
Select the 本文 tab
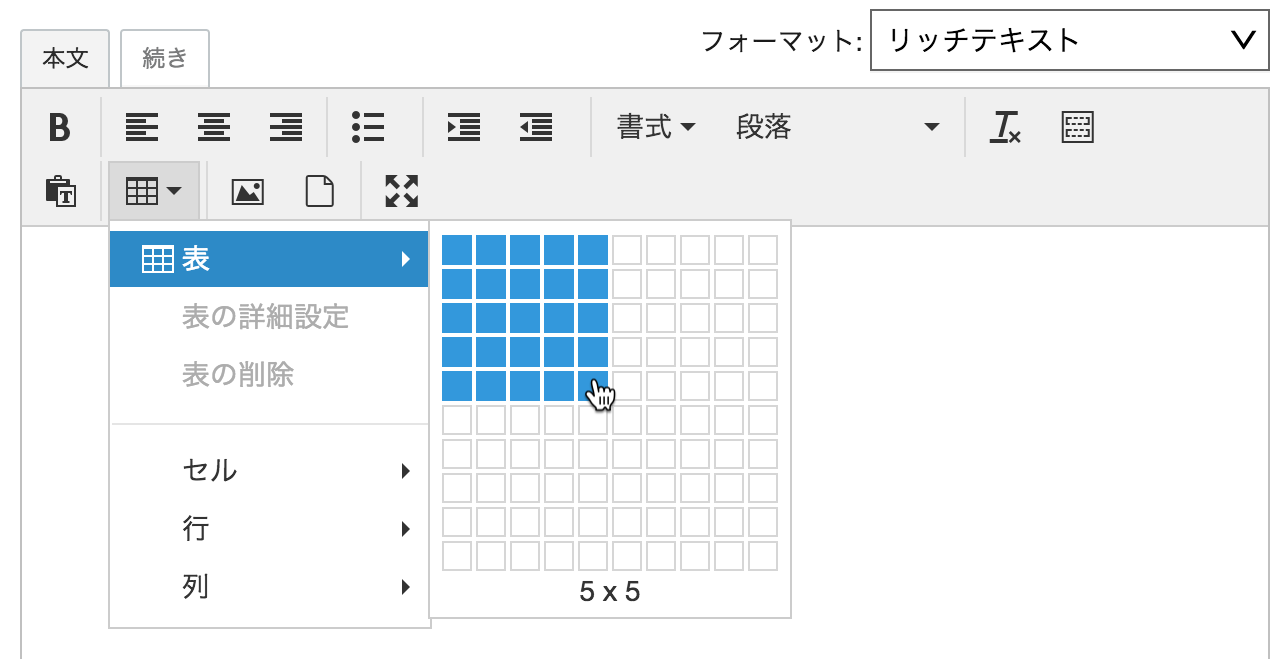click(66, 58)
